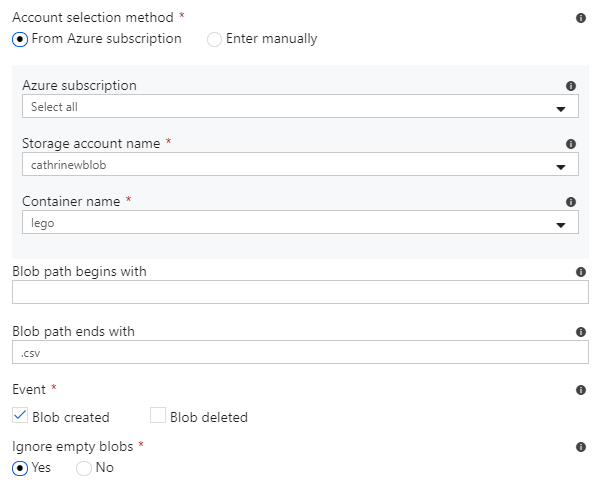
Task: Click the Blob created label text
Action: [71, 417]
